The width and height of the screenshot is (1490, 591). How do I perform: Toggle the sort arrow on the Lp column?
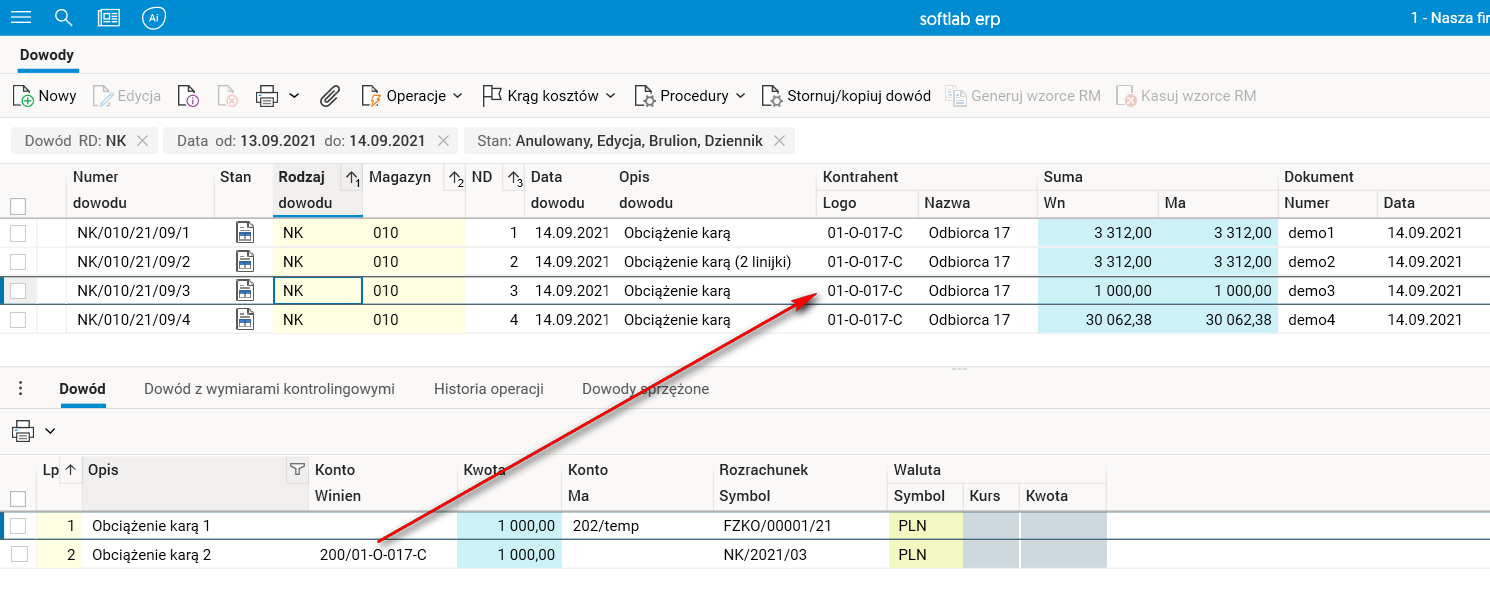point(70,469)
